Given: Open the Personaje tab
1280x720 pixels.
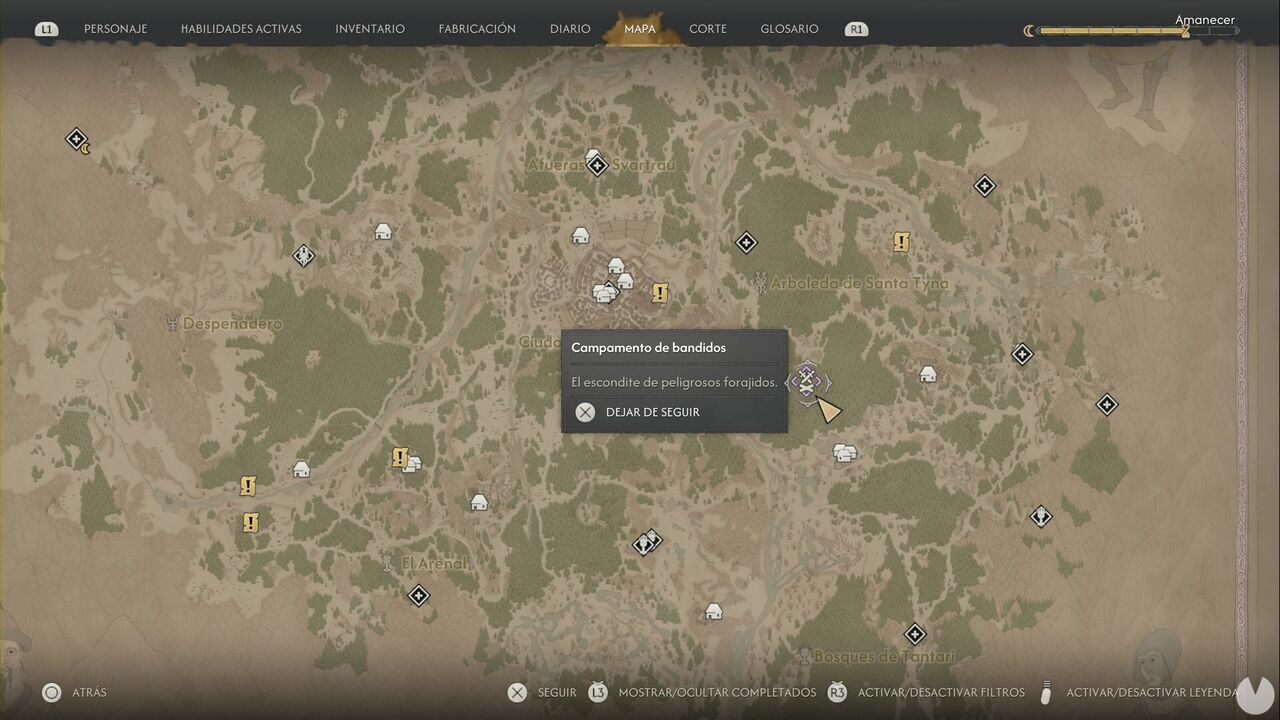Looking at the screenshot, I should 115,29.
